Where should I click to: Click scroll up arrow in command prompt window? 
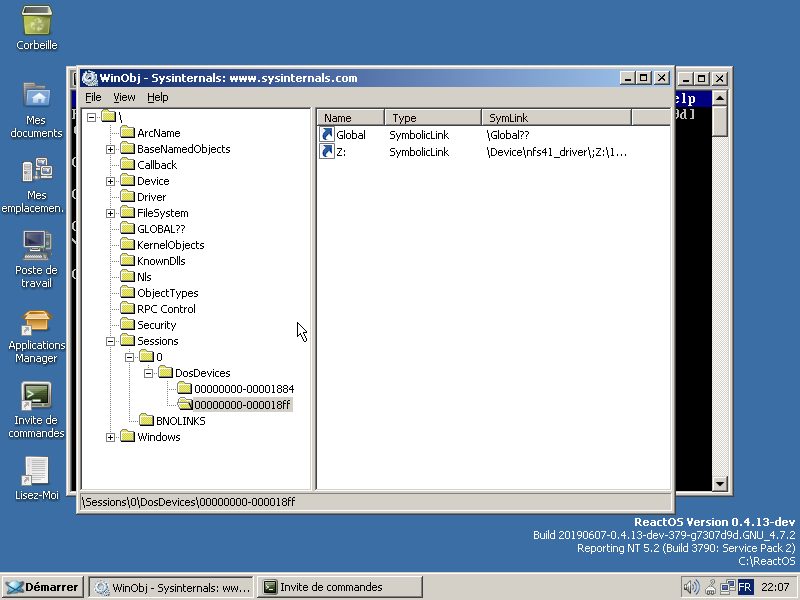pyautogui.click(x=719, y=98)
